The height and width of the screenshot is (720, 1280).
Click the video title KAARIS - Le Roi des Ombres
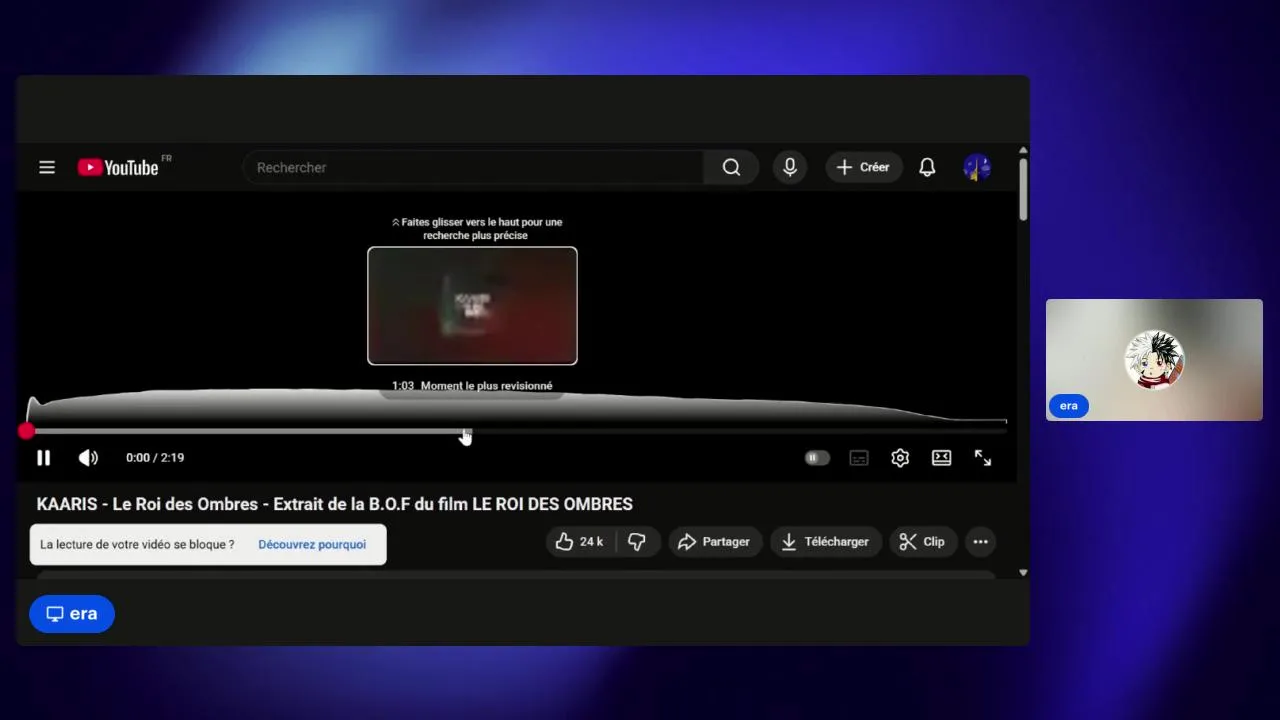coord(335,504)
